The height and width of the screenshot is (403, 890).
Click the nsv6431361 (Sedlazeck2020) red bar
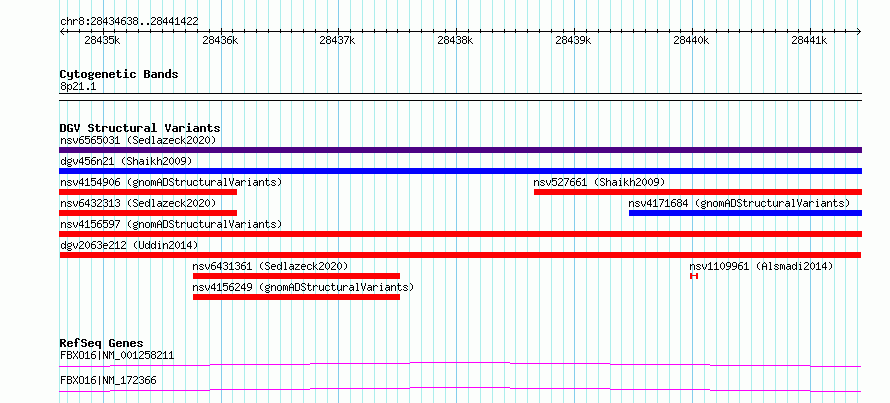pos(296,276)
